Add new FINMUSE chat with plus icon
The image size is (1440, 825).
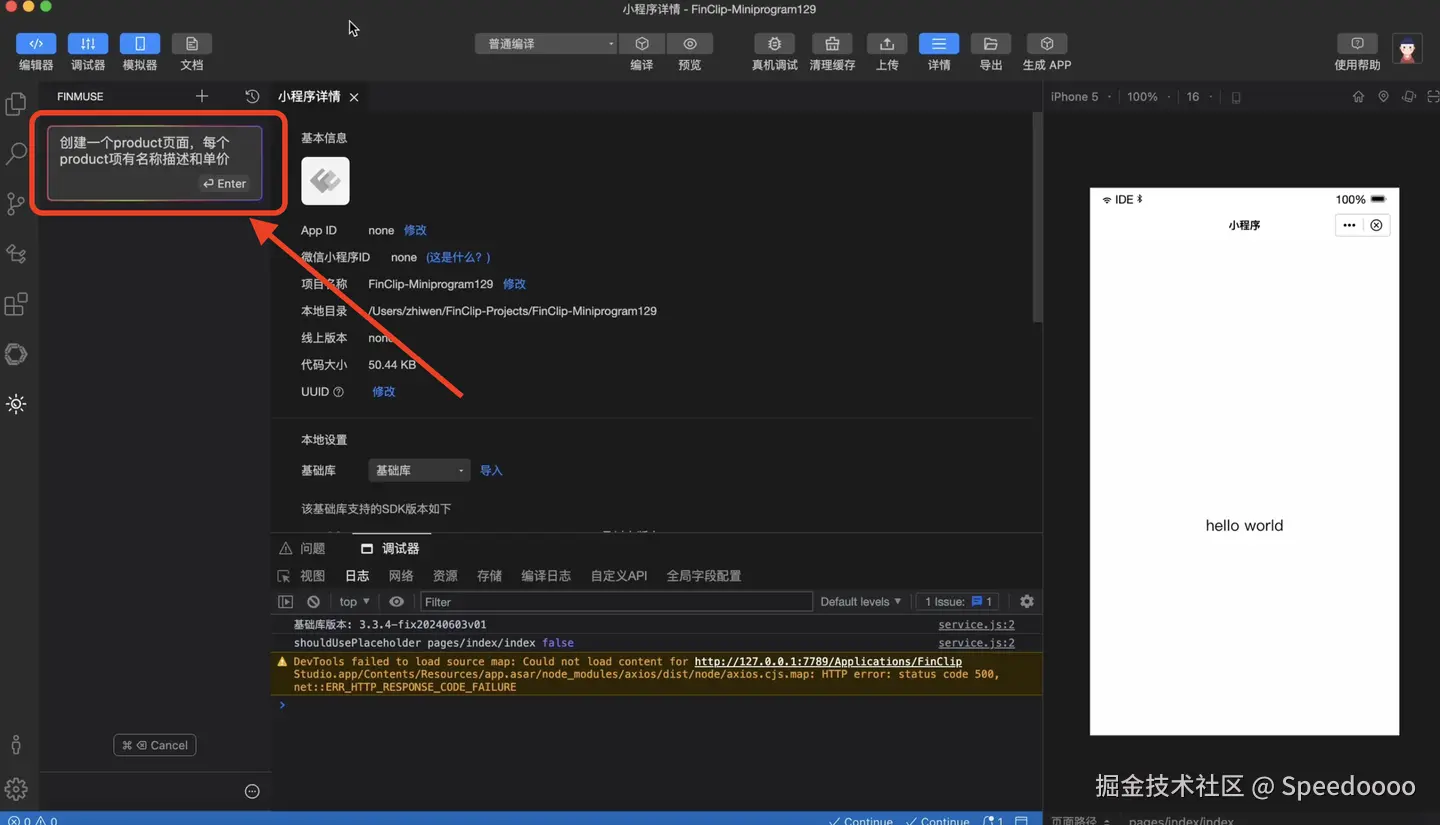(202, 96)
